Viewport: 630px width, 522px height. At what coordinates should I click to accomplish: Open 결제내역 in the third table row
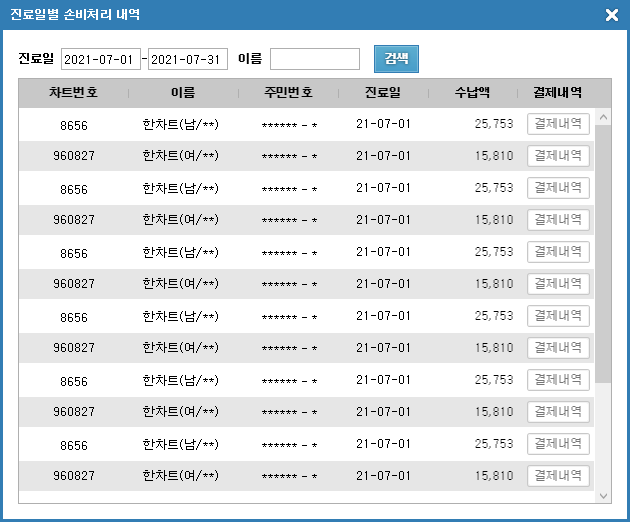[558, 188]
